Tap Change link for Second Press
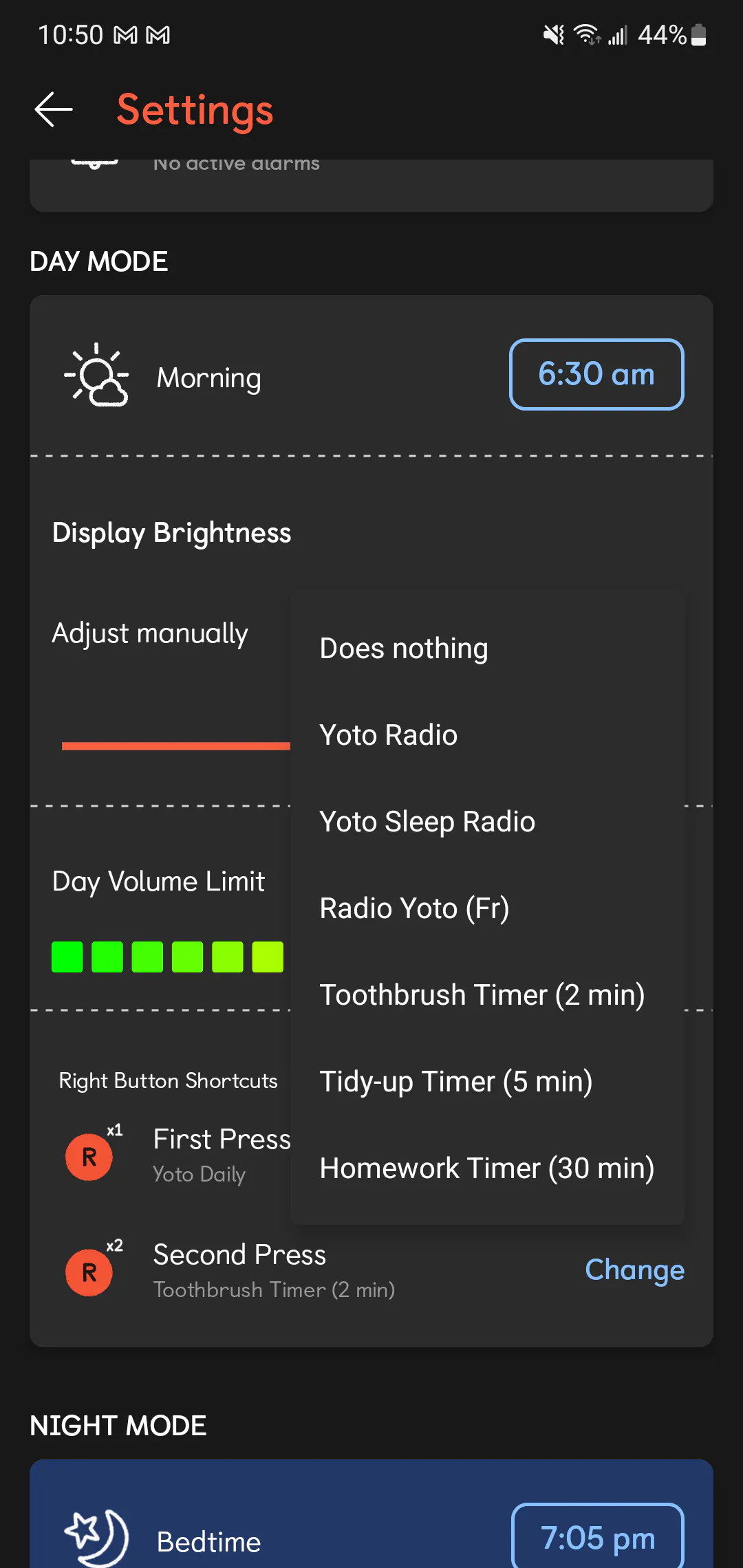743x1568 pixels. pos(634,1270)
